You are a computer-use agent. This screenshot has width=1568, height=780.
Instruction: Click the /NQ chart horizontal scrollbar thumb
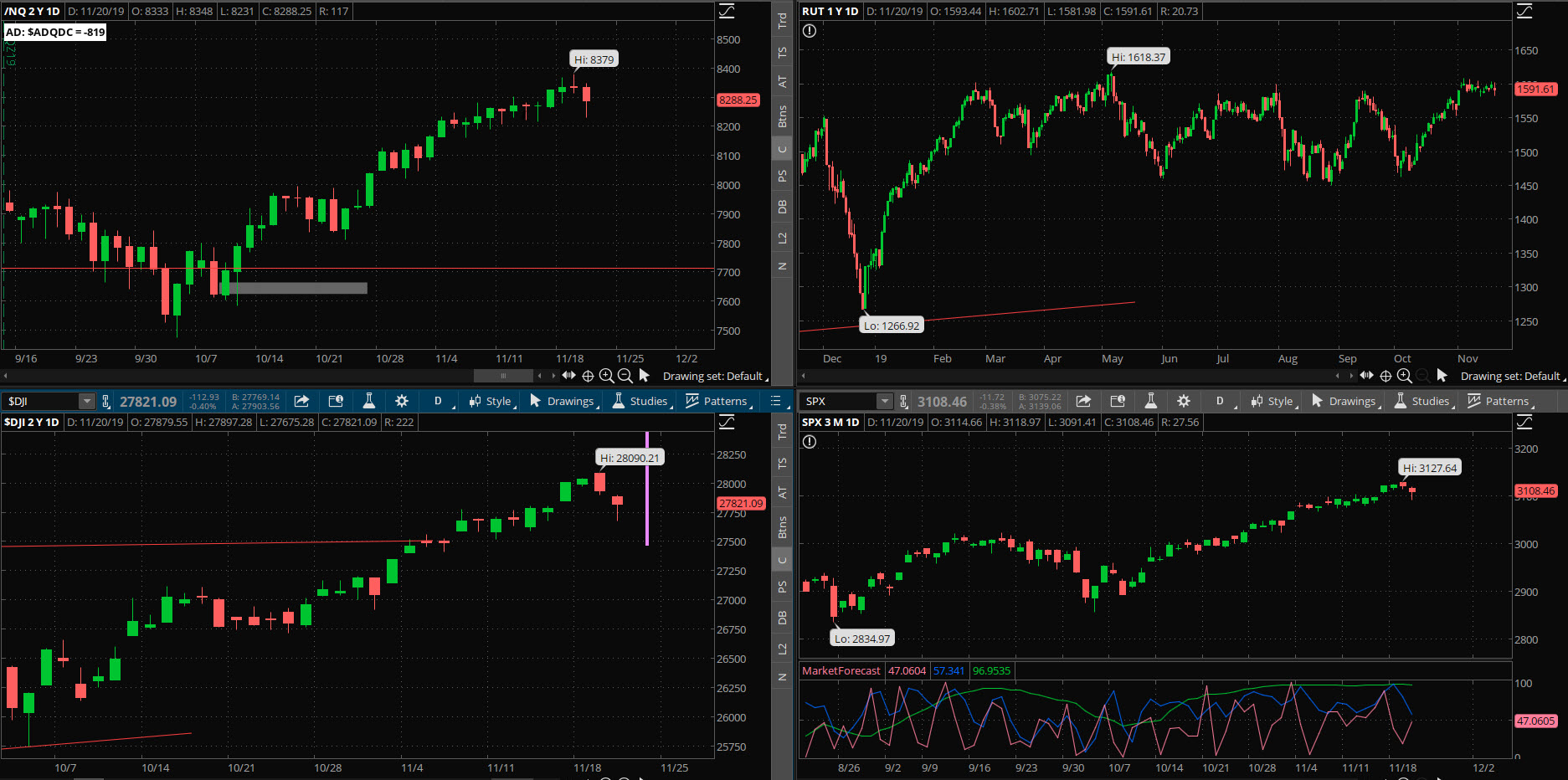pyautogui.click(x=503, y=376)
